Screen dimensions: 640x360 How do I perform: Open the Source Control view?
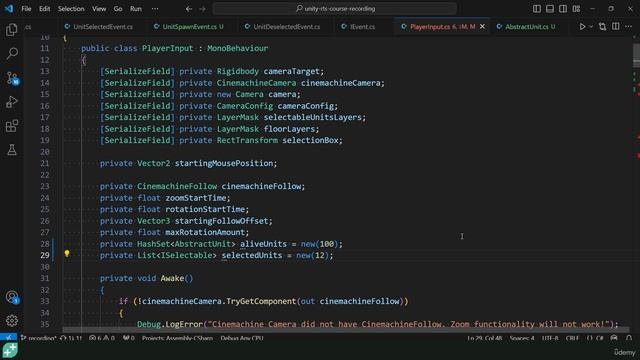[12, 78]
